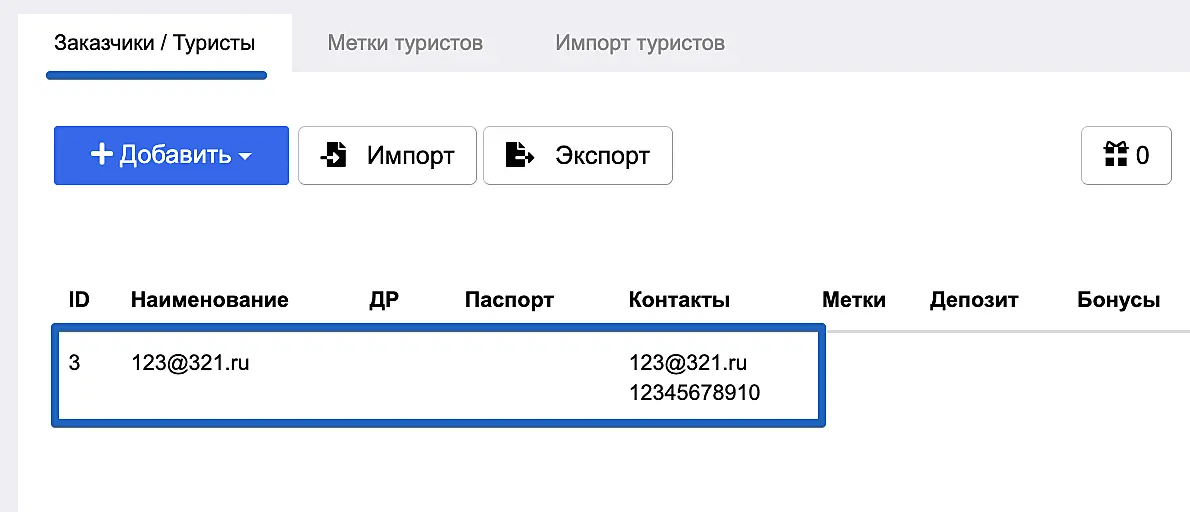The width and height of the screenshot is (1190, 512).
Task: Select the row ID number 3
Action: (74, 363)
